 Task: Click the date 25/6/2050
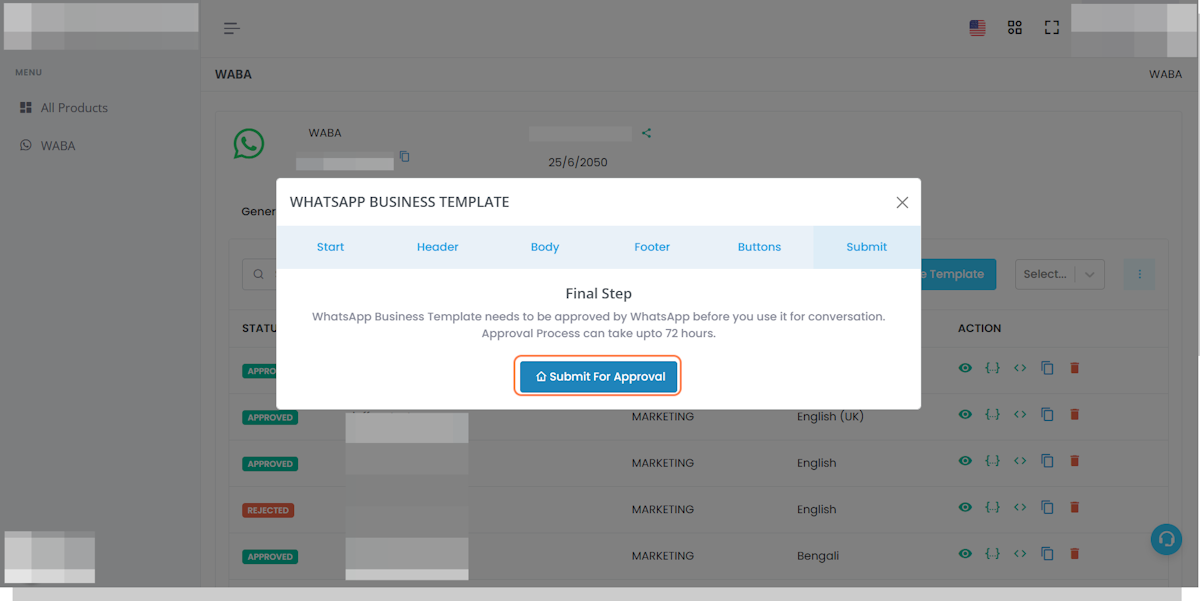[578, 162]
